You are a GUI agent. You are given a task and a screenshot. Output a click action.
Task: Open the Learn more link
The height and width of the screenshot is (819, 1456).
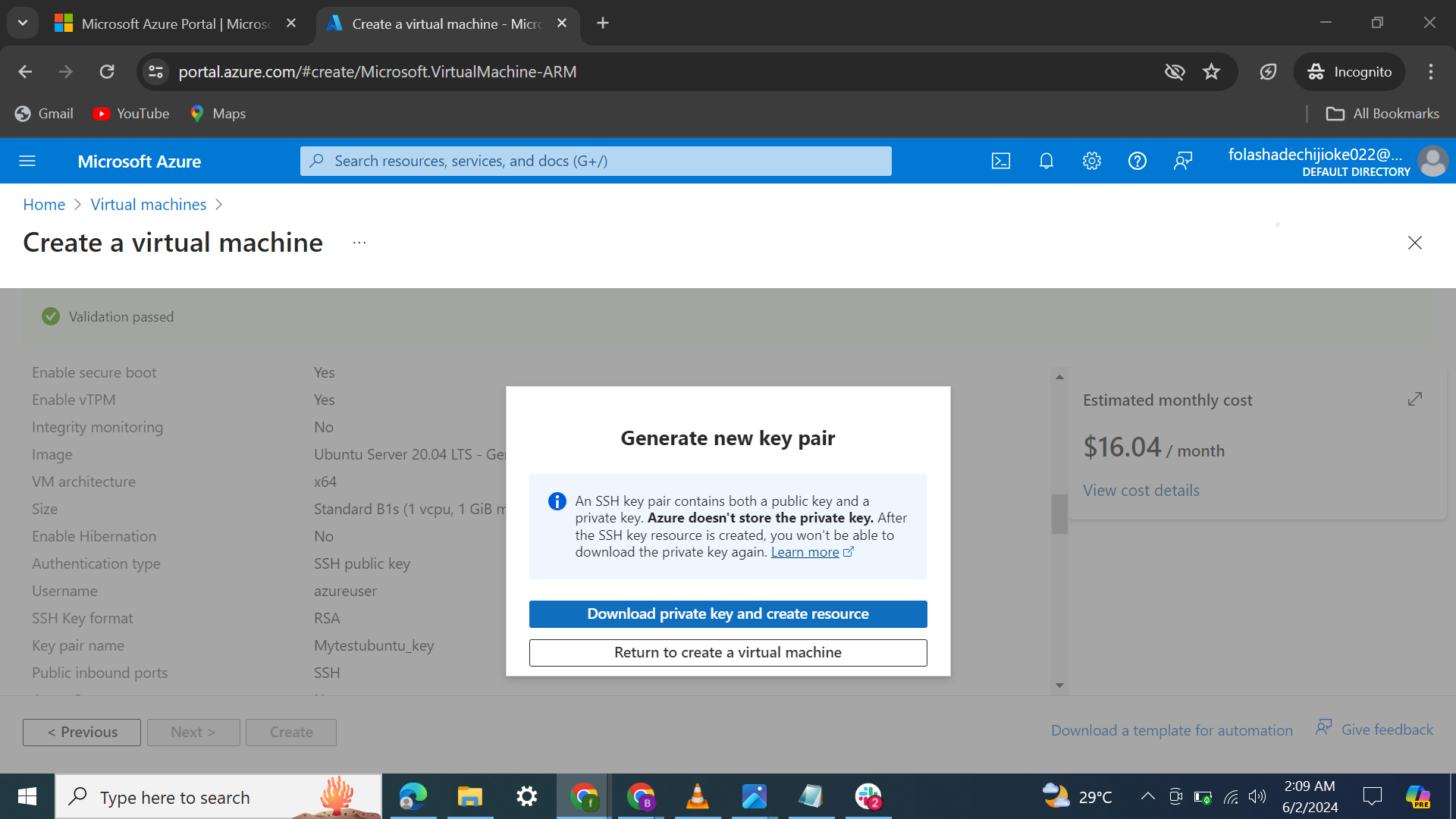point(805,552)
